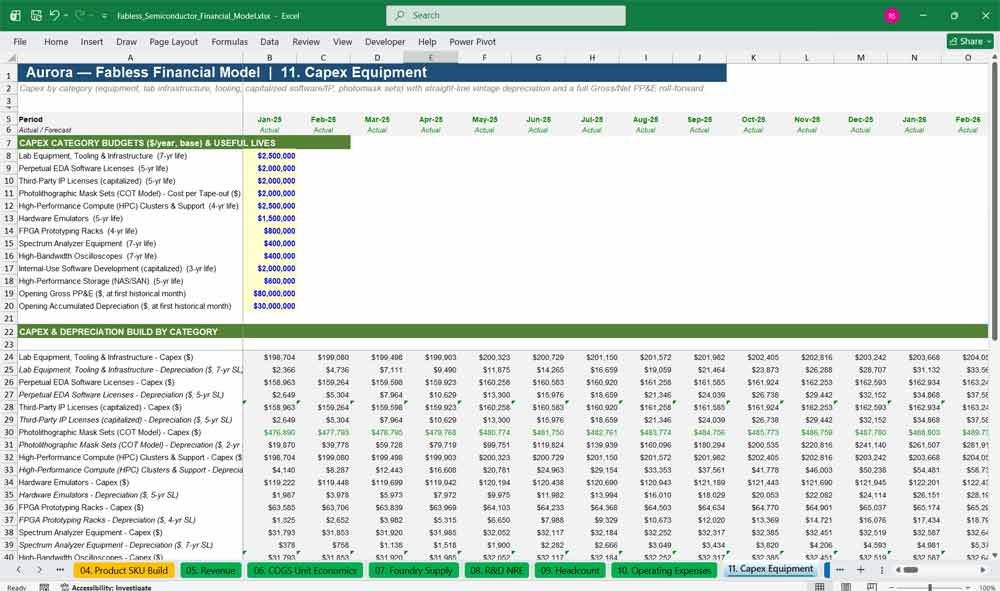Click the Redo arrow icon

(80, 15)
